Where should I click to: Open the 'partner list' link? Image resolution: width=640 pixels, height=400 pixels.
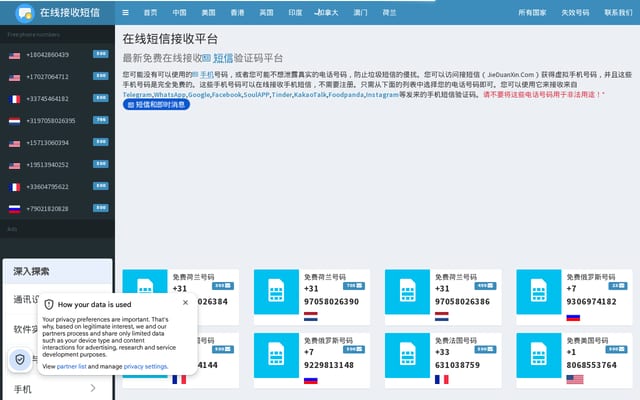pyautogui.click(x=71, y=367)
